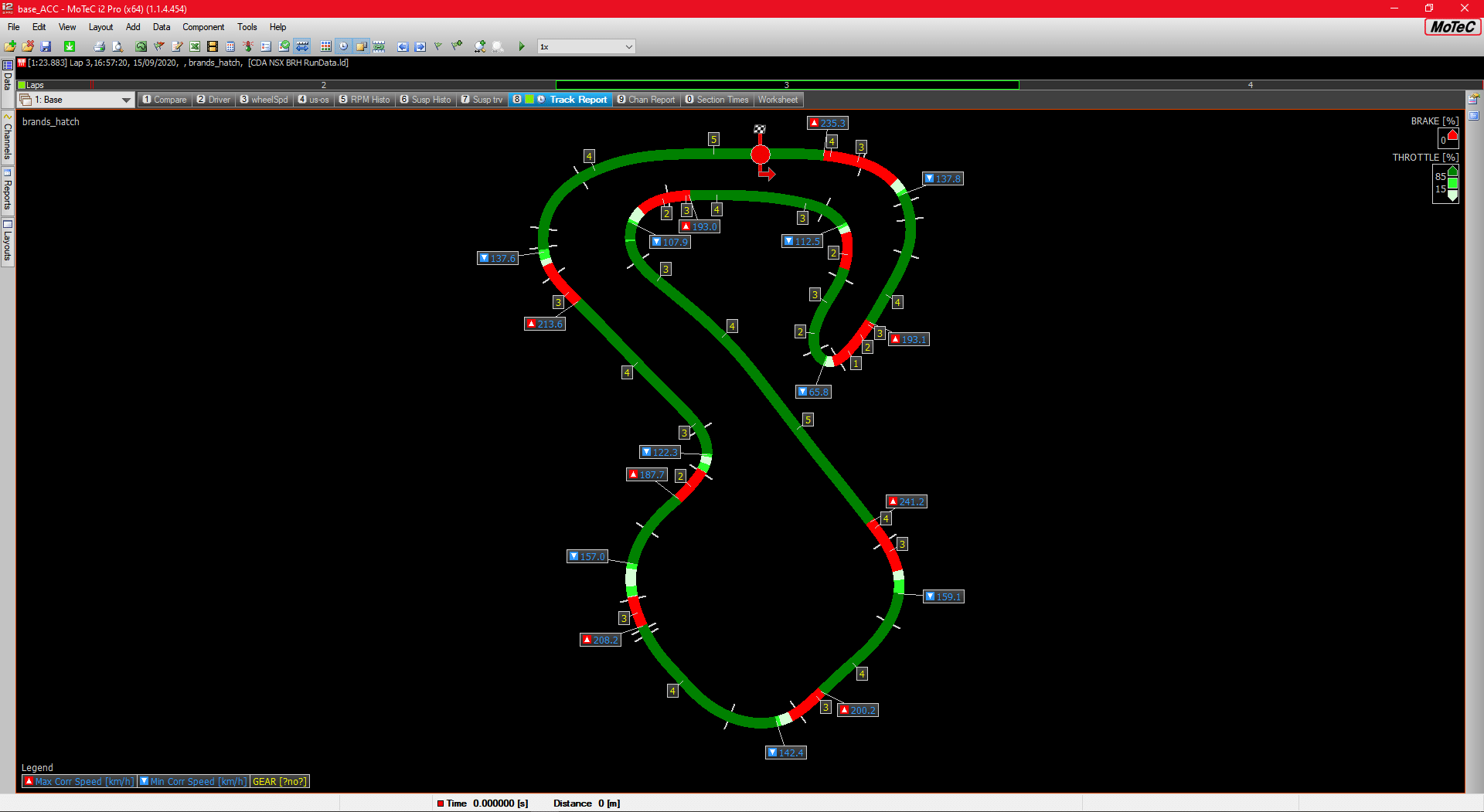Click the zoom in magnifier icon
The height and width of the screenshot is (812, 1484).
(480, 47)
